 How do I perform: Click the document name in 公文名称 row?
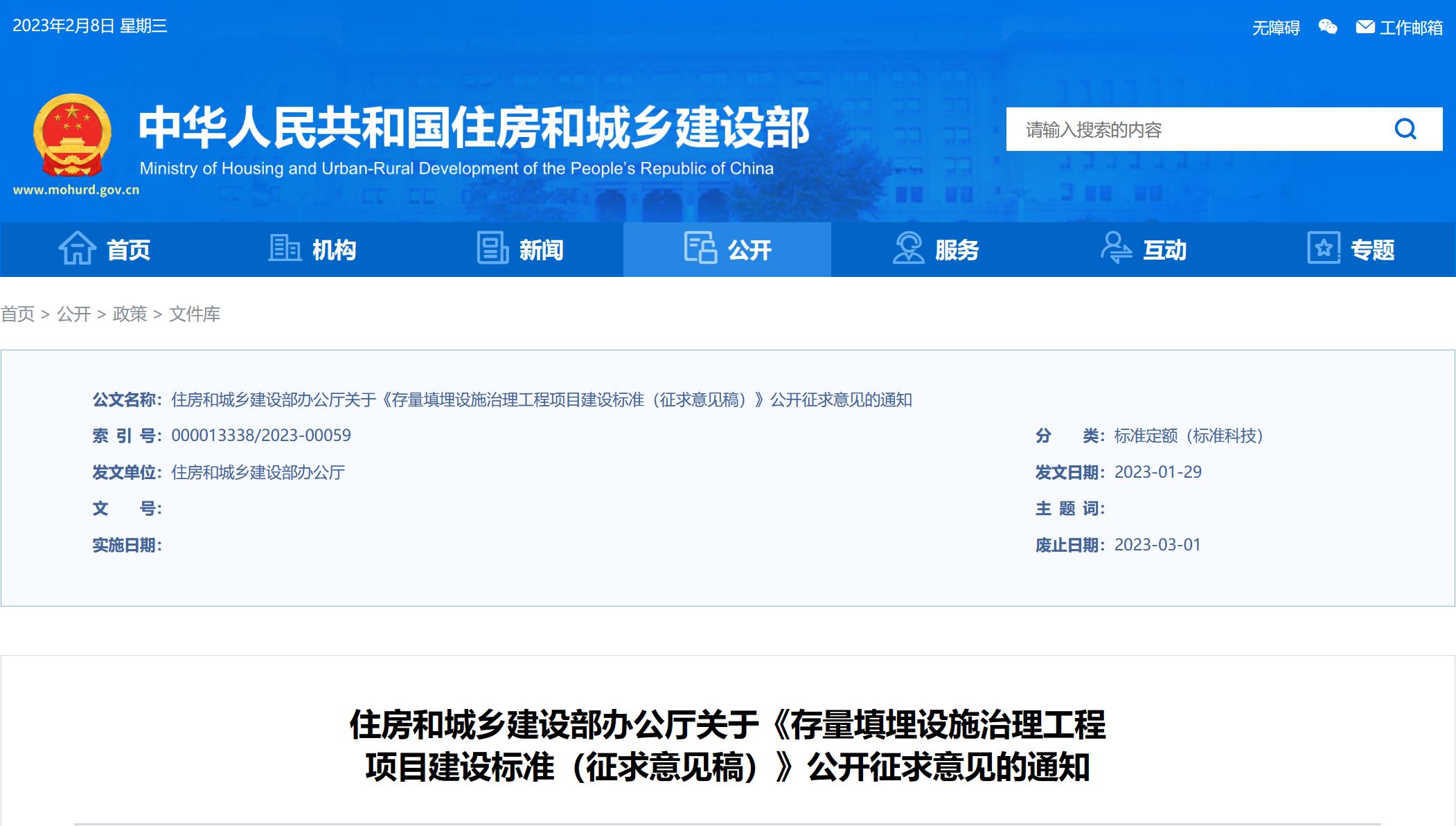542,399
